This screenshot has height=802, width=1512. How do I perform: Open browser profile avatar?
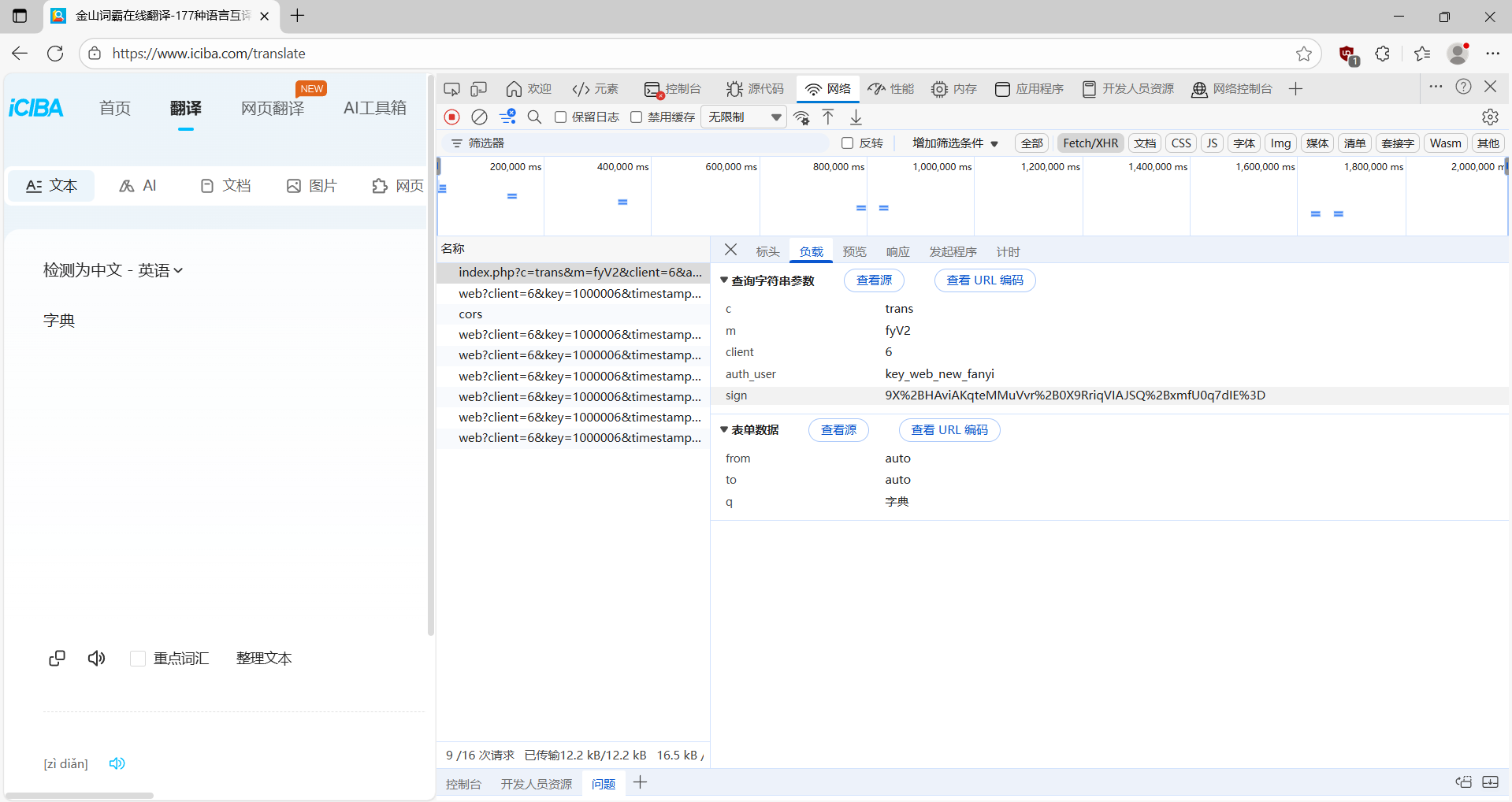[x=1458, y=54]
